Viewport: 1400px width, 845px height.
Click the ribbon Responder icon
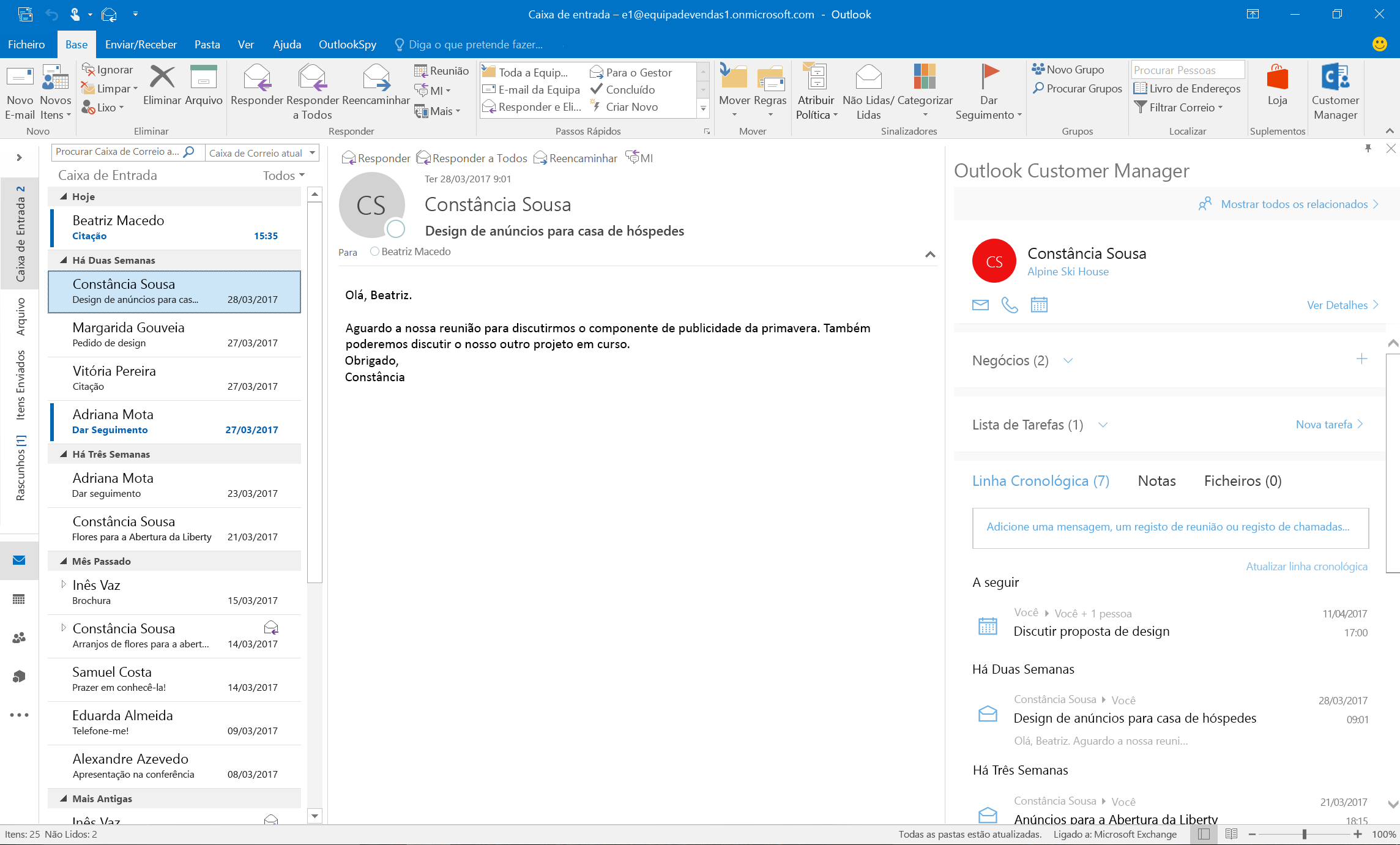pos(257,78)
